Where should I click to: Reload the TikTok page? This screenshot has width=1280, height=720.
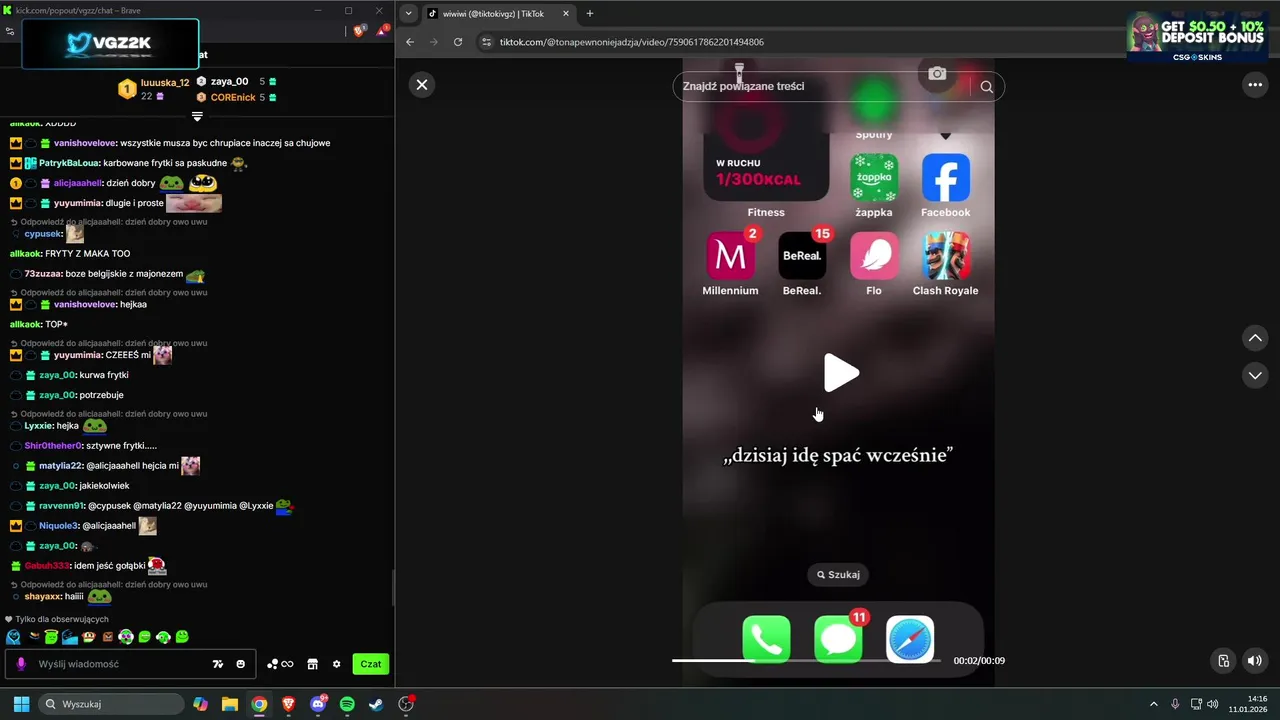(x=458, y=42)
